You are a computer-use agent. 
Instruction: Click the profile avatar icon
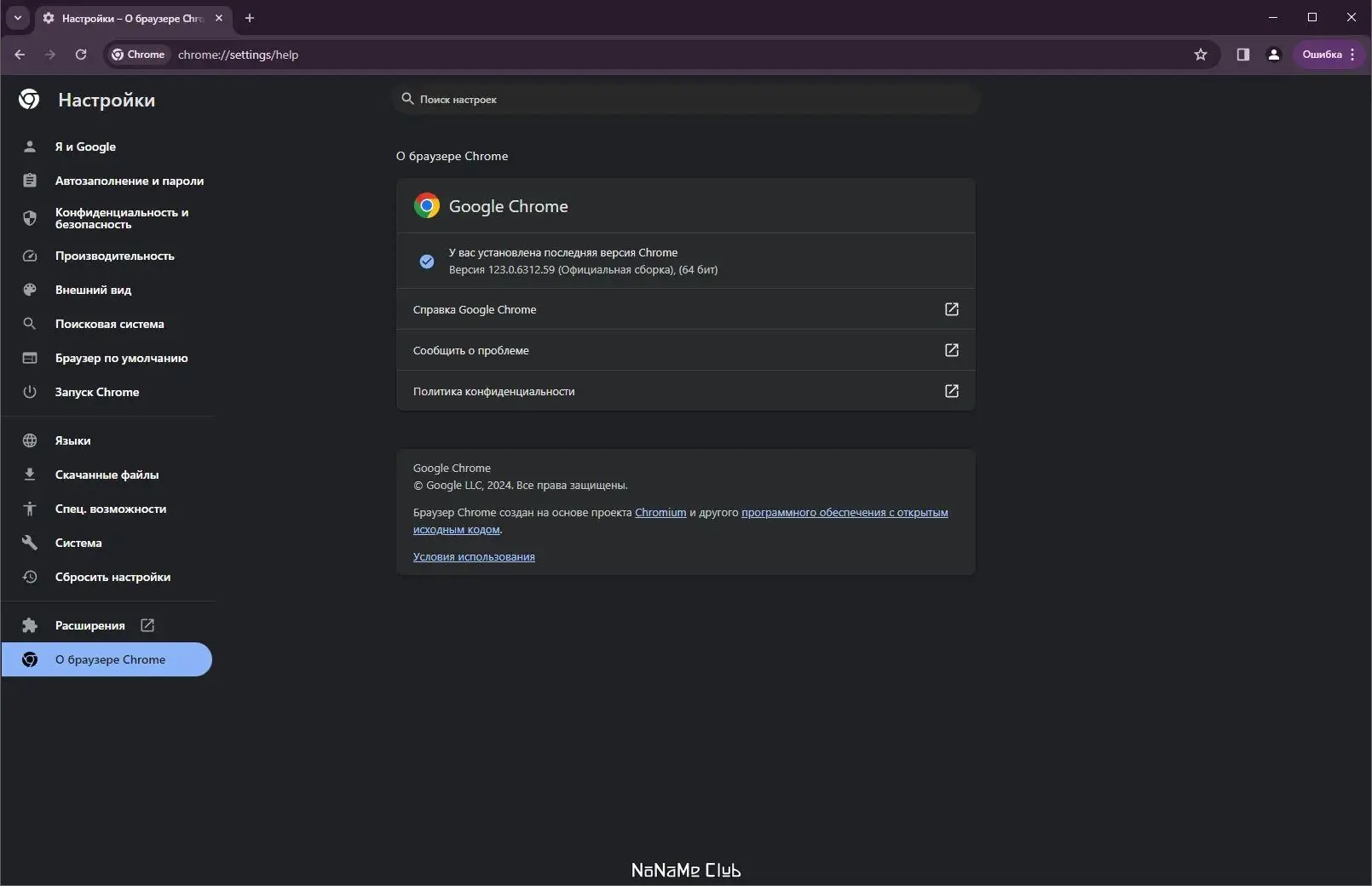pos(1274,55)
